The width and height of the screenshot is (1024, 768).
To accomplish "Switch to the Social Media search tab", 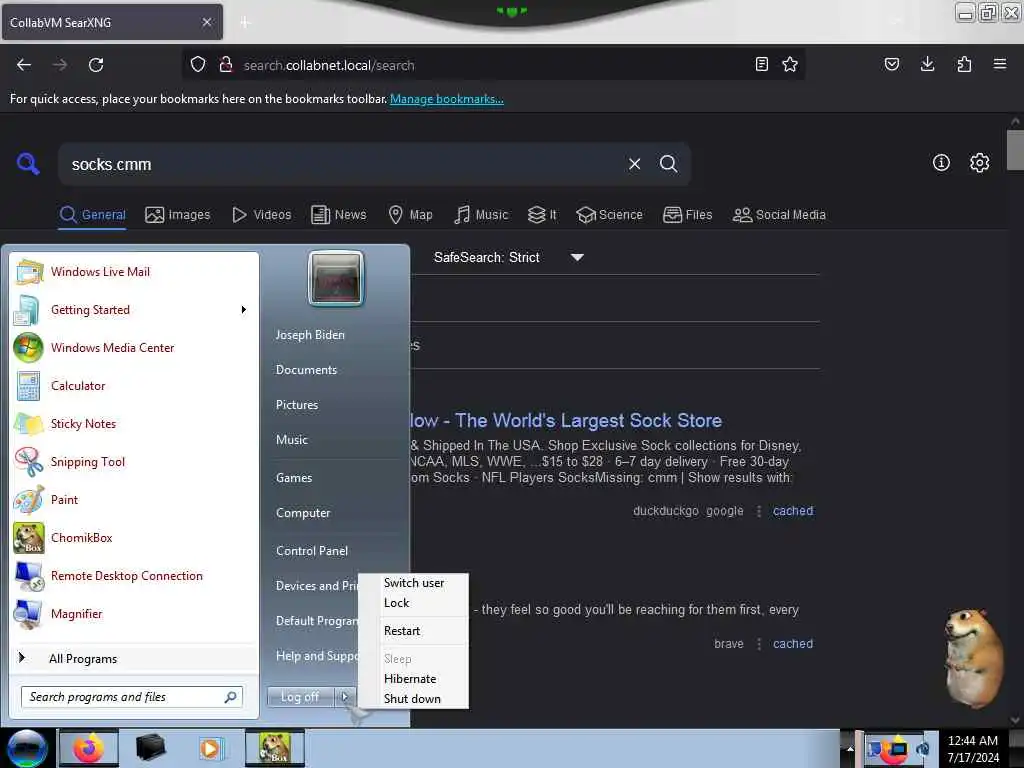I will 779,215.
